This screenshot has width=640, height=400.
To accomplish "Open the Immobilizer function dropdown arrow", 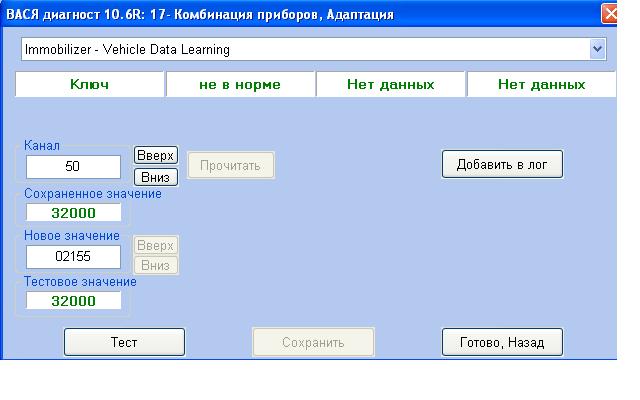I will [598, 49].
